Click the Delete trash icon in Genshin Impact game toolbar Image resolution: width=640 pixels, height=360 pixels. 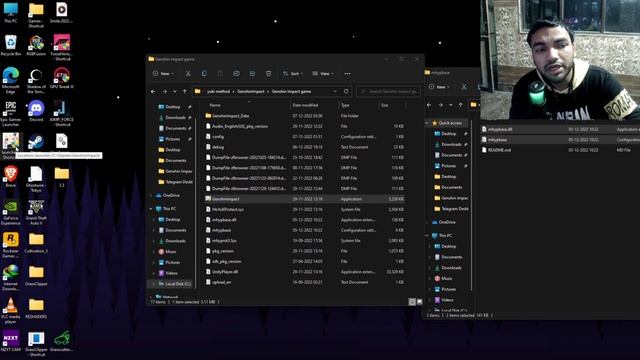pos(269,73)
